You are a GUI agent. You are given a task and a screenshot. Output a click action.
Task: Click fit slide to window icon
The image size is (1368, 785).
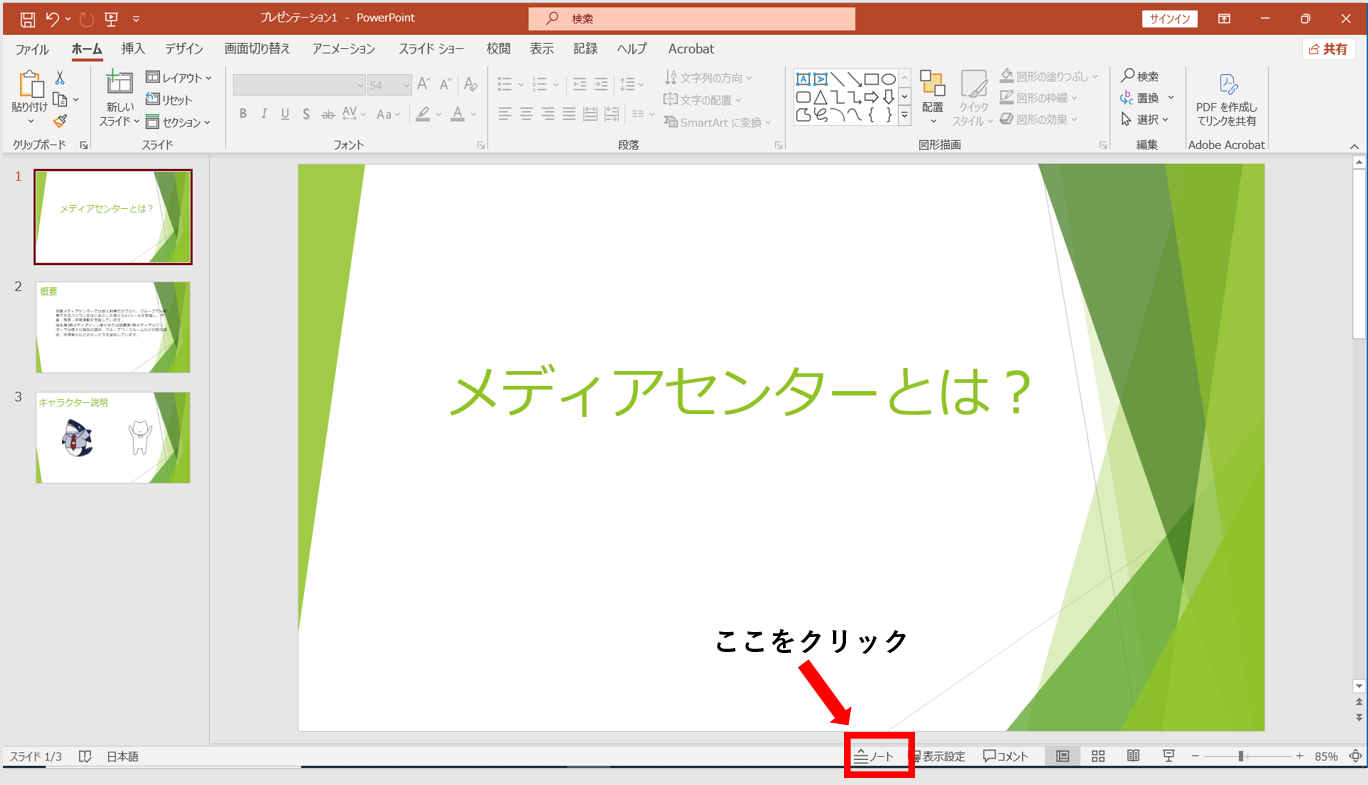pos(1356,757)
